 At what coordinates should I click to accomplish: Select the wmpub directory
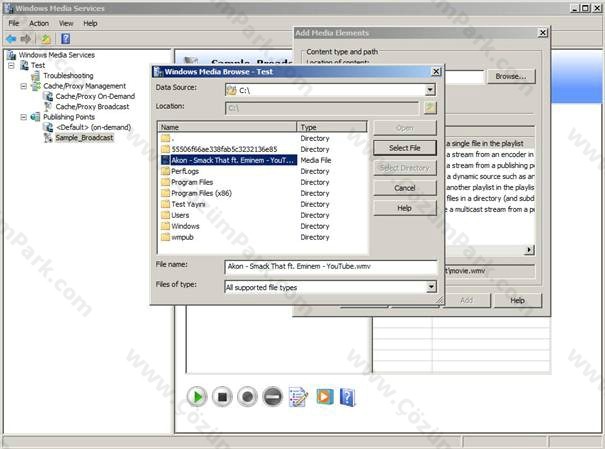click(177, 237)
